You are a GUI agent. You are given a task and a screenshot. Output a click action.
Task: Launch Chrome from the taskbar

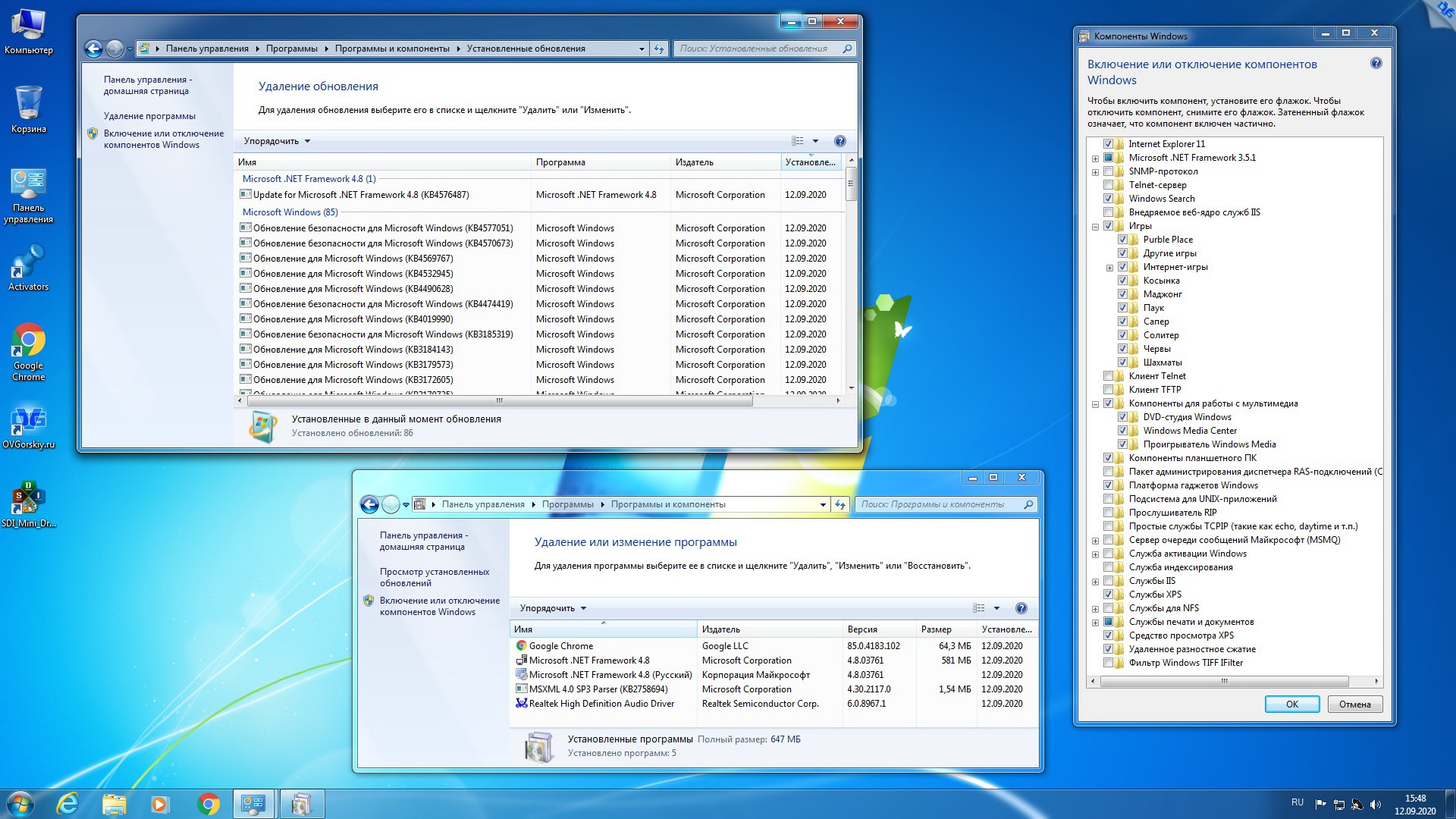208,804
